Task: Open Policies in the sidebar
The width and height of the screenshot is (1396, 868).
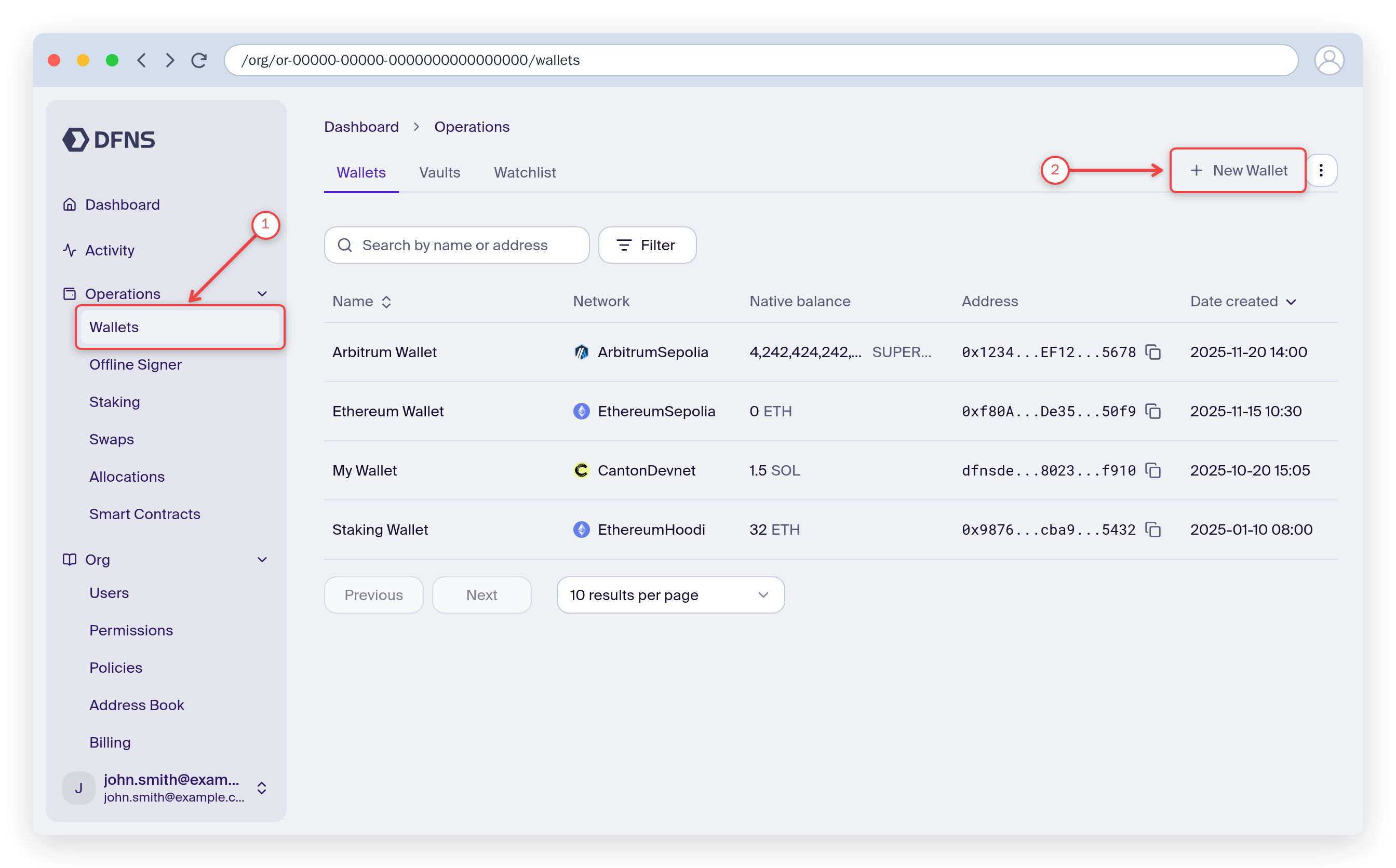Action: pyautogui.click(x=115, y=668)
